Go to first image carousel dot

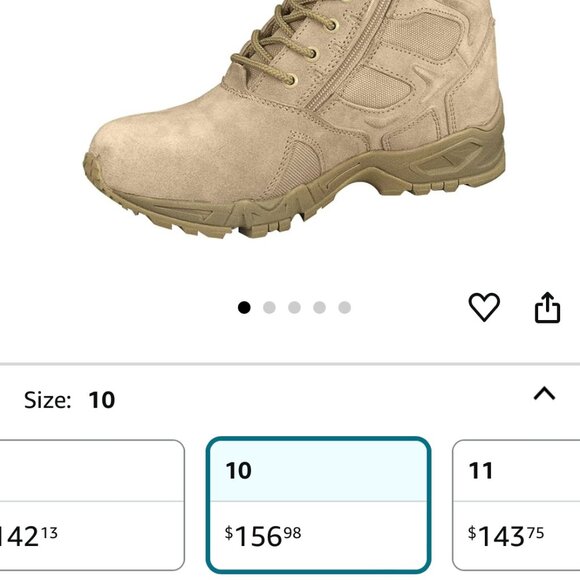pos(244,307)
